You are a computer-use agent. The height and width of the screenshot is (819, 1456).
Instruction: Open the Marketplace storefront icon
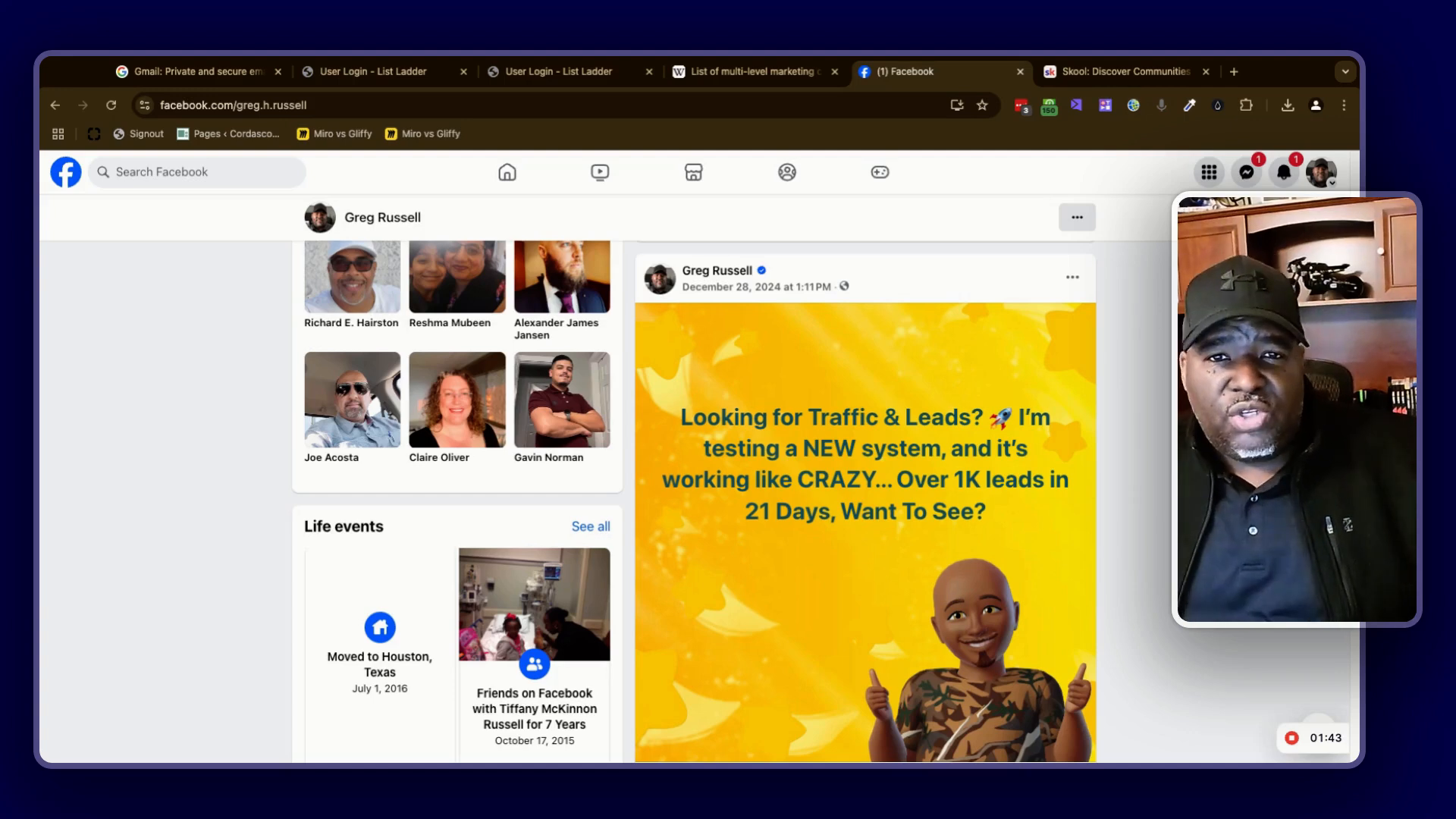point(693,172)
